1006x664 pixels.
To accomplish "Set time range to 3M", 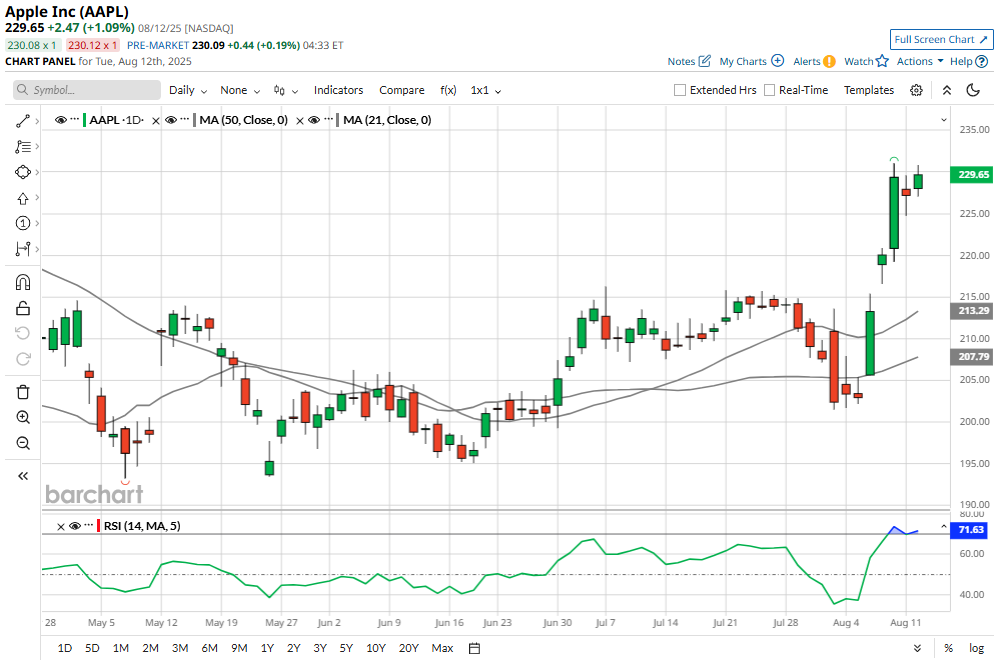I will click(x=180, y=649).
